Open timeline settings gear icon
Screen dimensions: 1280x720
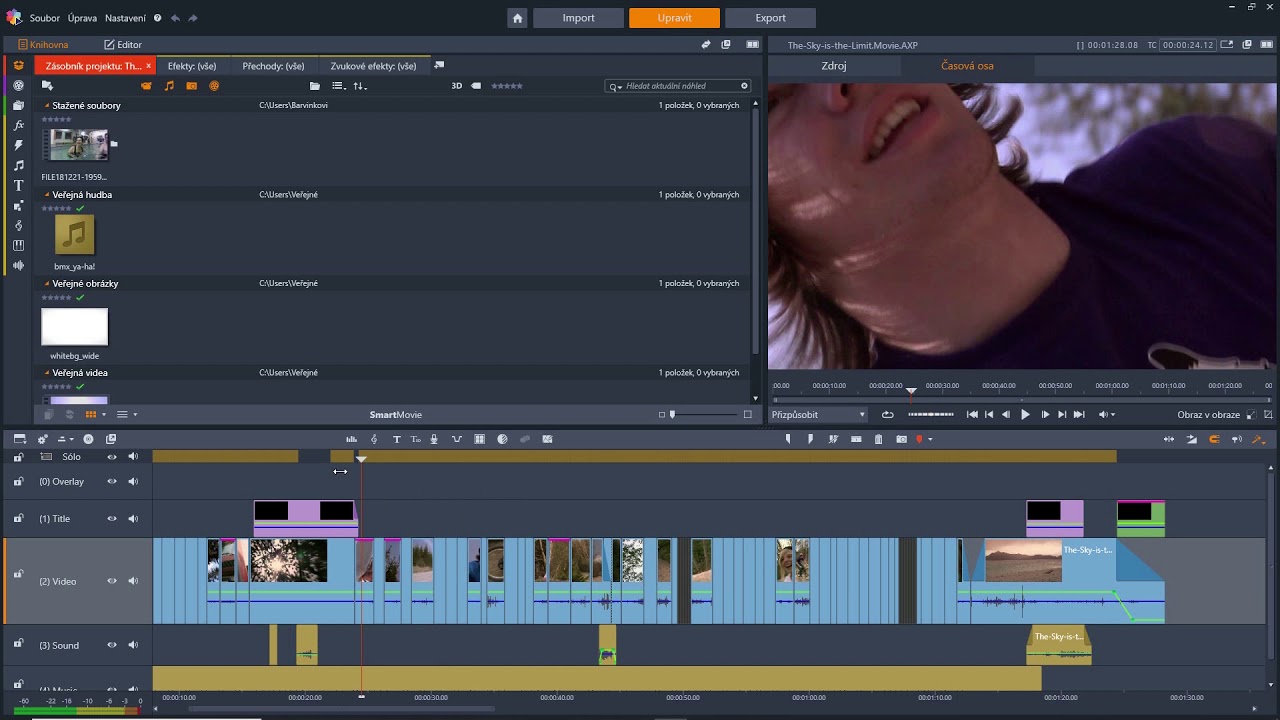[x=42, y=439]
